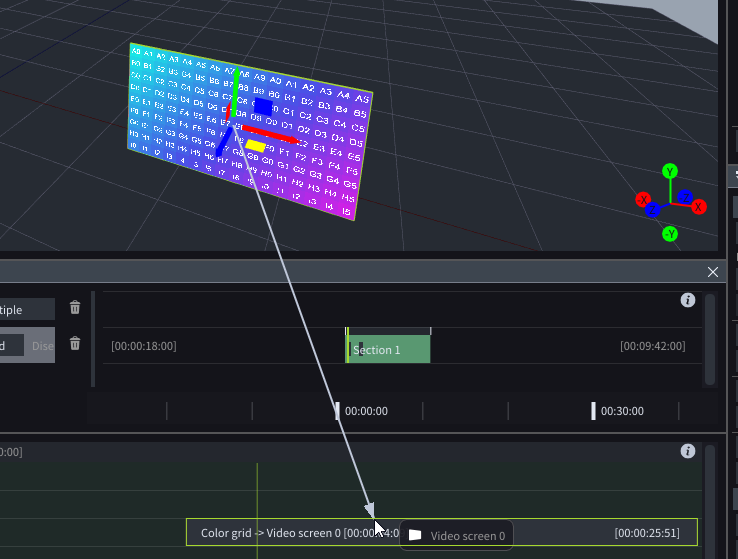This screenshot has width=738, height=559.
Task: Click the lower trash icon in list
Action: coord(75,344)
